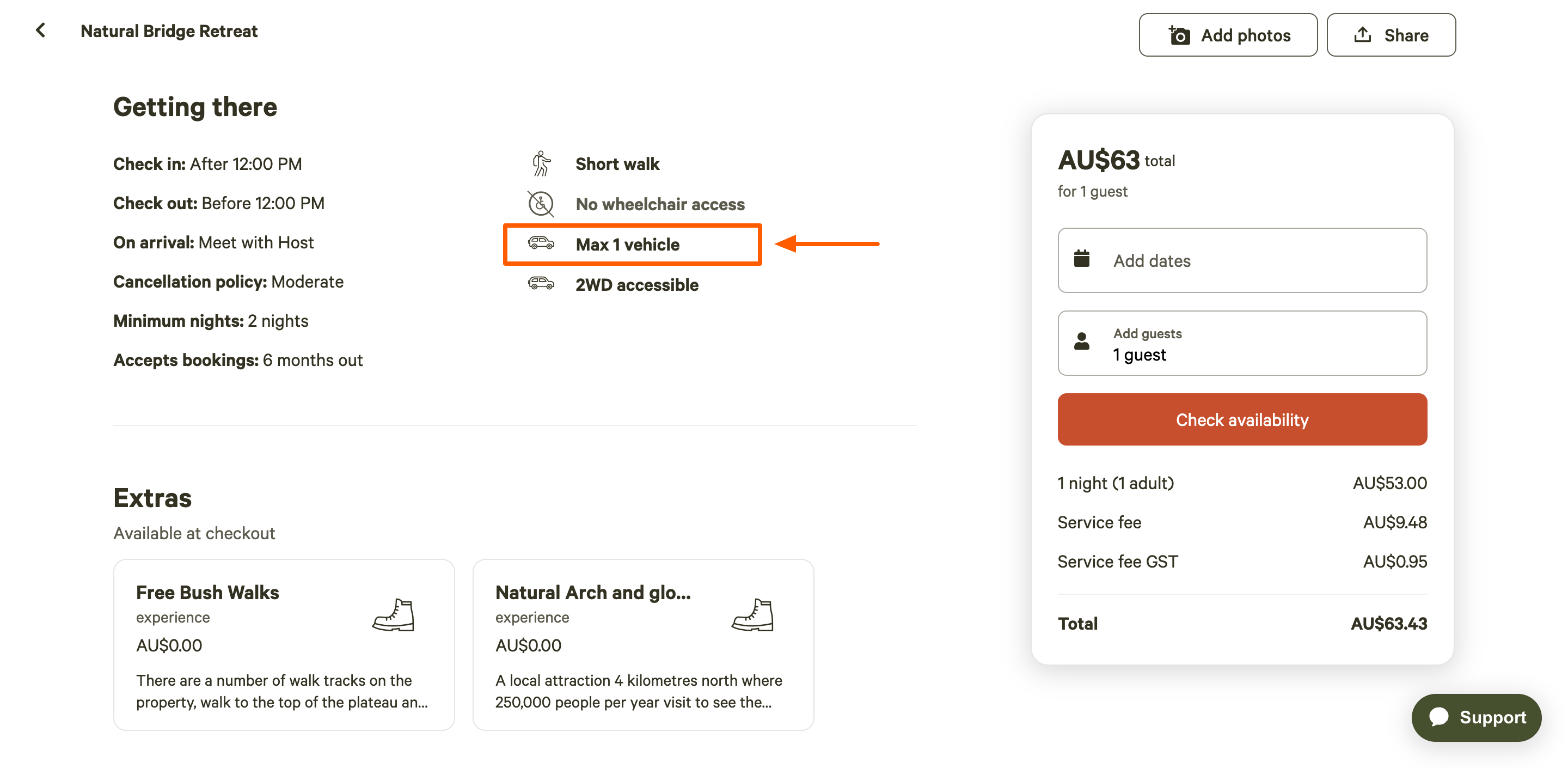Open the Support chat bubble
The width and height of the screenshot is (1568, 768).
click(1476, 717)
